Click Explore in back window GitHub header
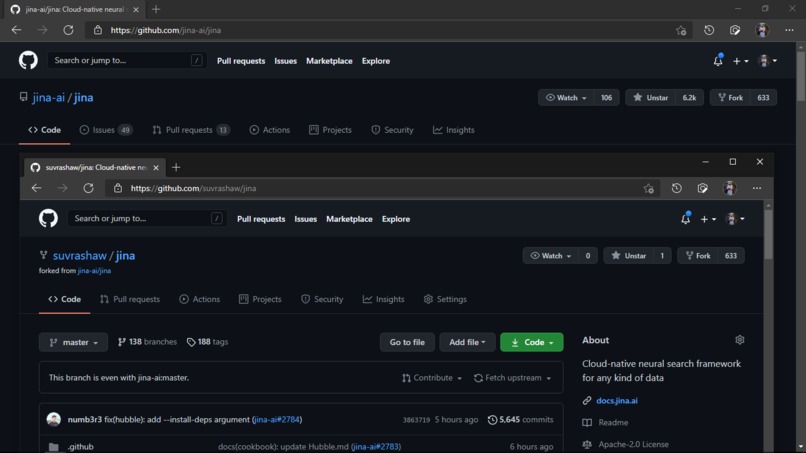Image resolution: width=806 pixels, height=453 pixels. [376, 61]
